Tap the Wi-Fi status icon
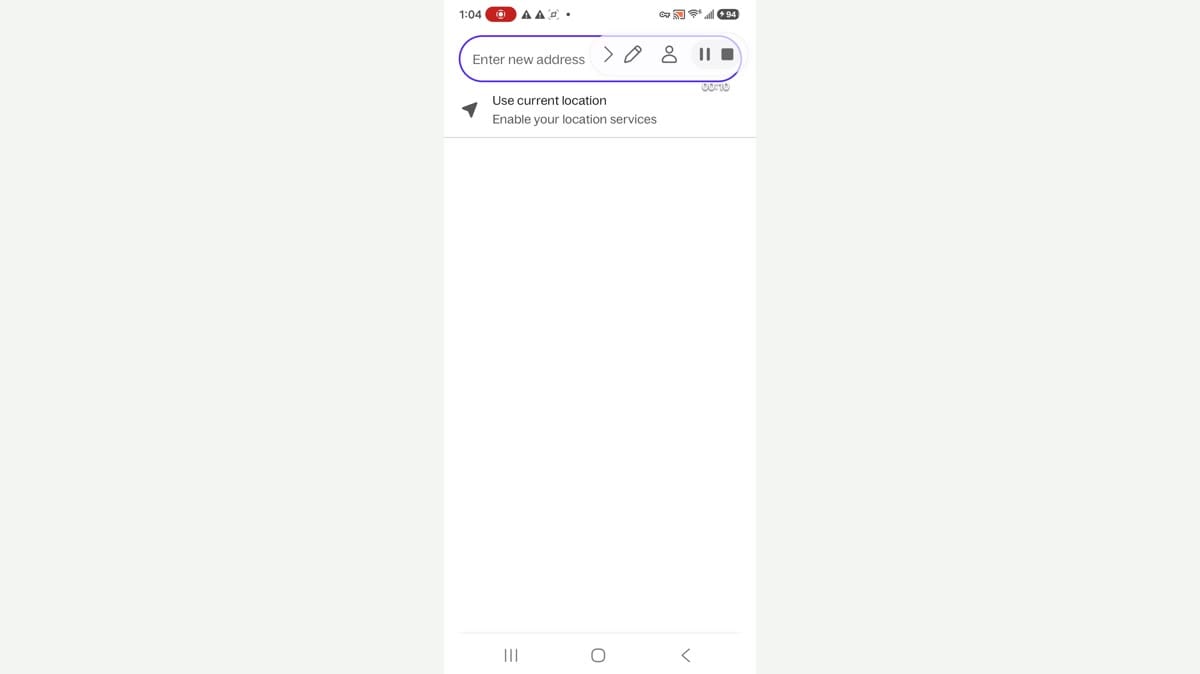 click(x=694, y=14)
